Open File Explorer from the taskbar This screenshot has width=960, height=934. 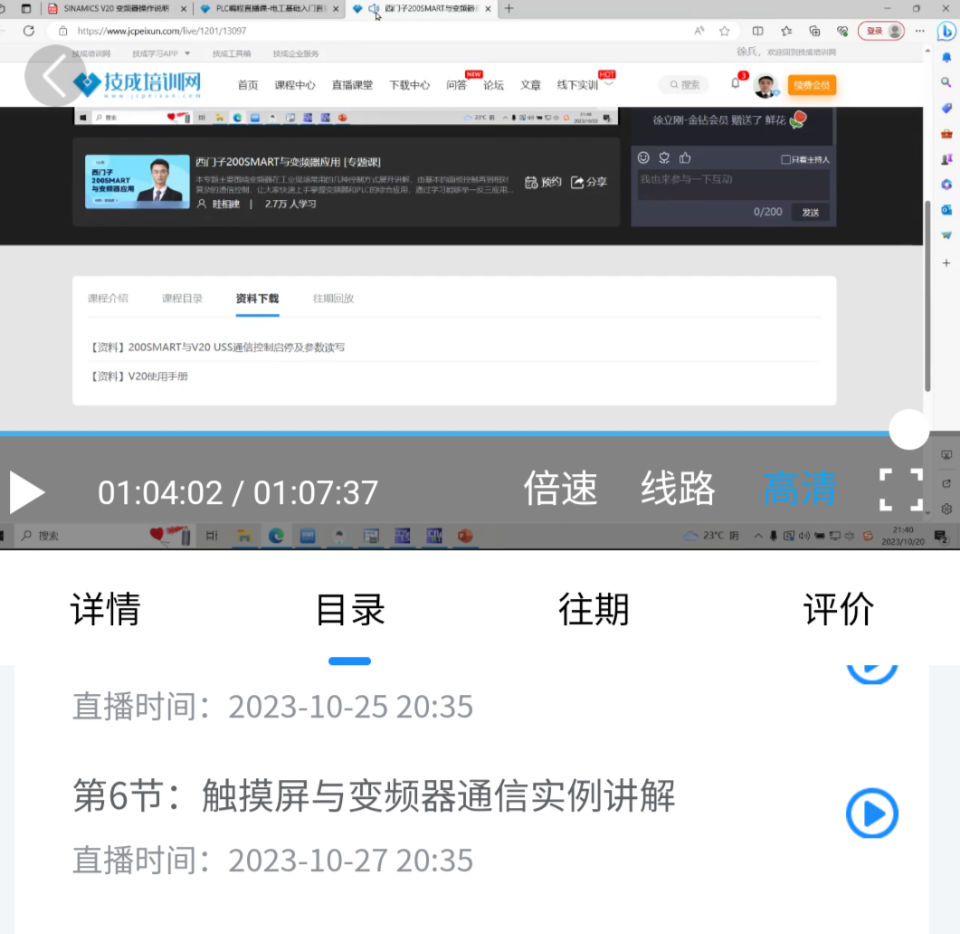pyautogui.click(x=244, y=536)
